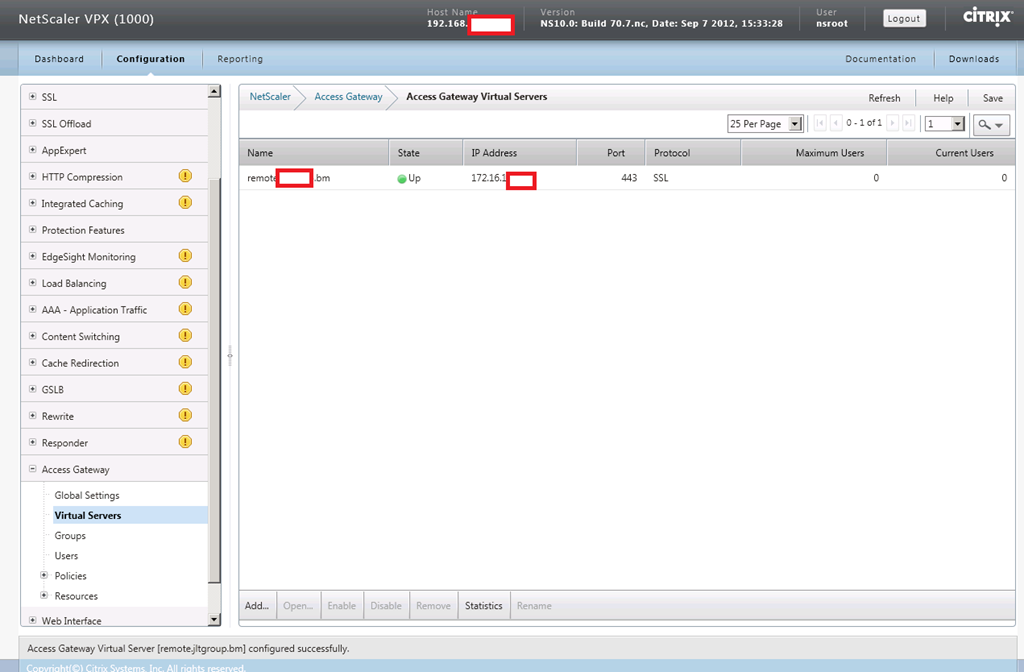This screenshot has width=1024, height=672.
Task: Open the Downloads tab
Action: click(974, 59)
